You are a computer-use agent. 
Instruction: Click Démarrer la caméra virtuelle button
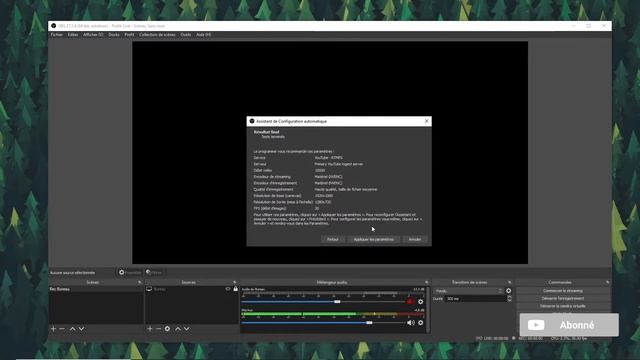563,306
